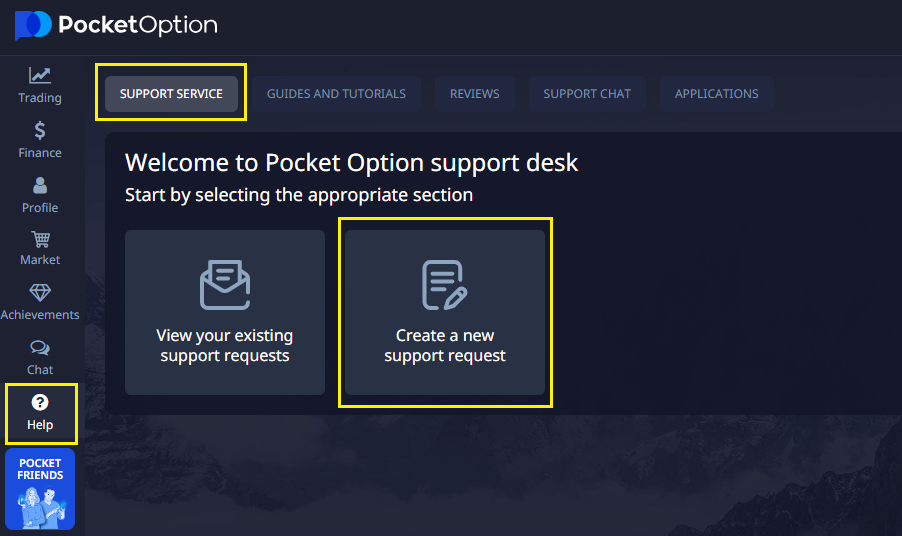902x536 pixels.
Task: Click the envelope icon for existing requests
Action: click(225, 285)
